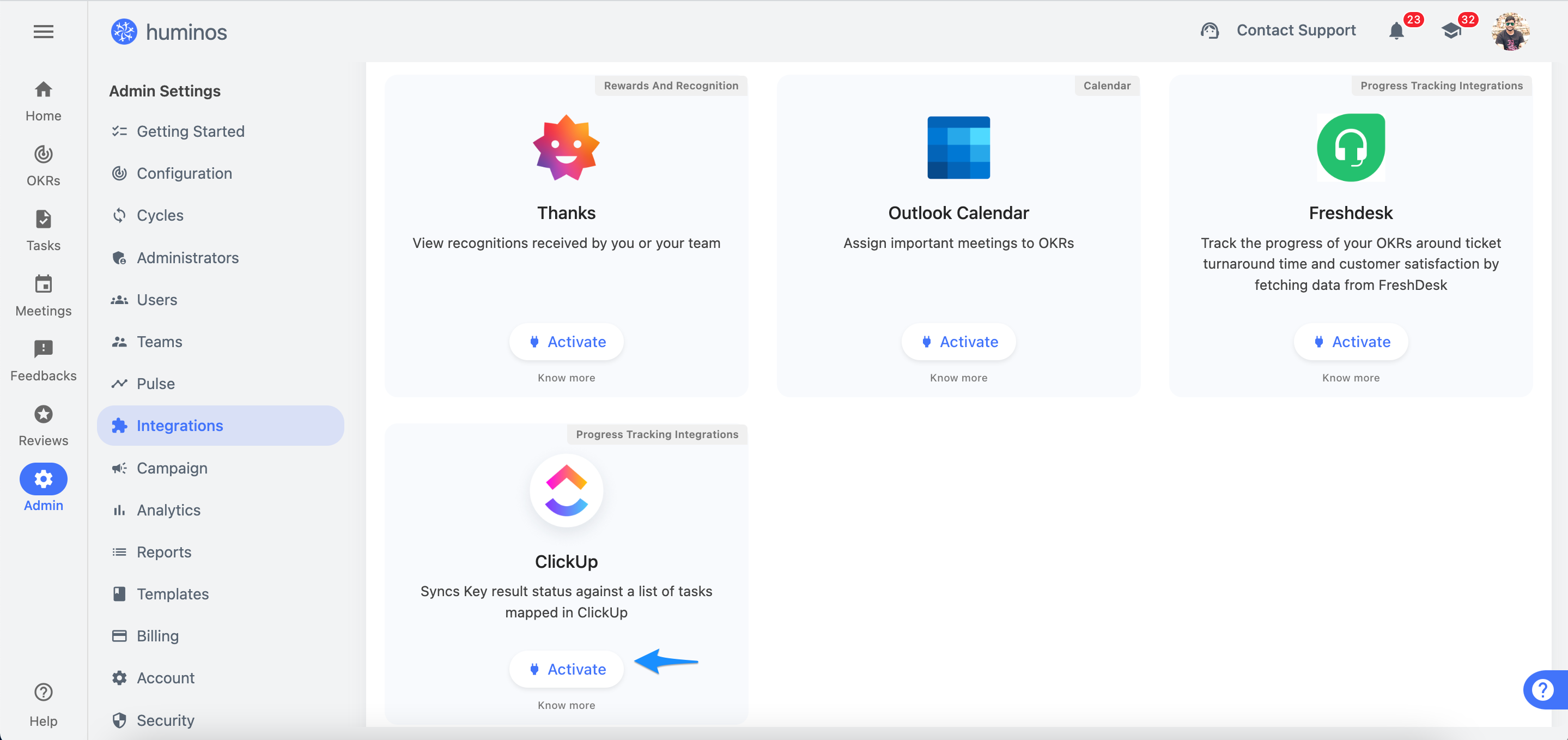This screenshot has height=740, width=1568.
Task: Click Know more under Outlook Calendar
Action: coord(958,378)
